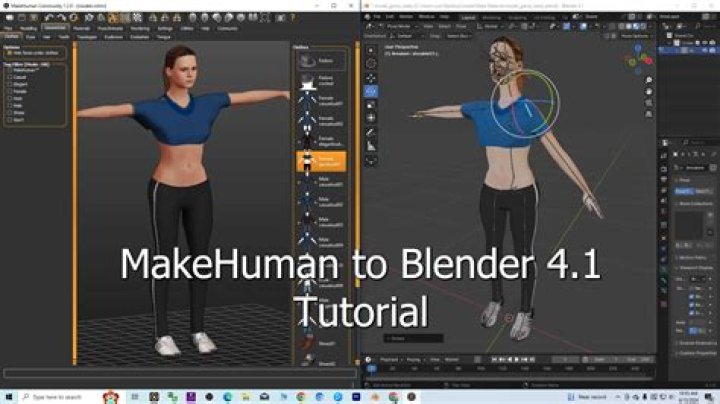Open Chrome from the taskbar
The image size is (720, 404).
tap(301, 397)
